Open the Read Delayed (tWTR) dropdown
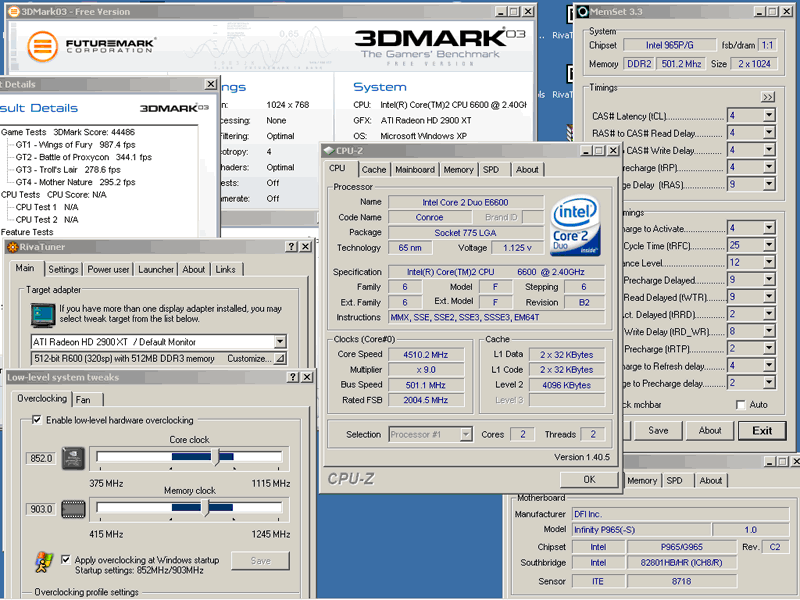The width and height of the screenshot is (800, 600). point(769,297)
